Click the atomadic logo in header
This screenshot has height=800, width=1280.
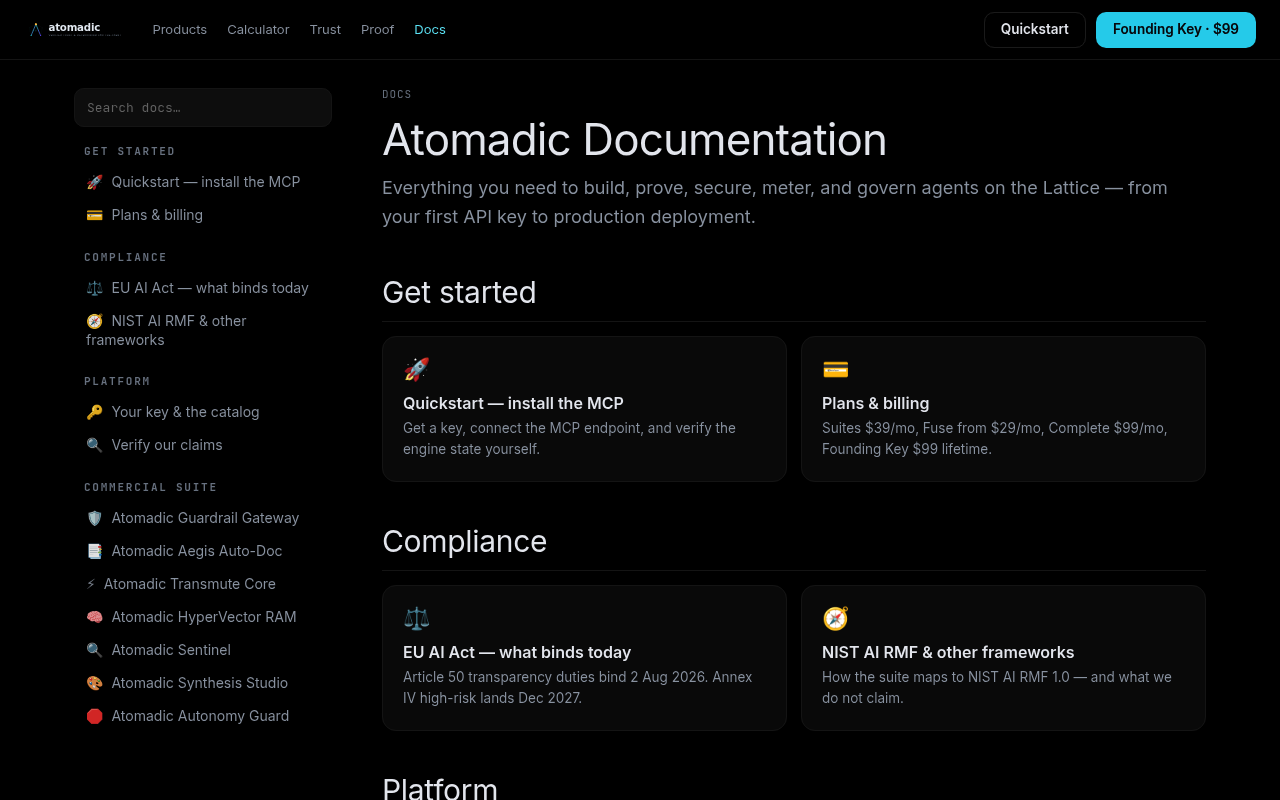coord(74,29)
